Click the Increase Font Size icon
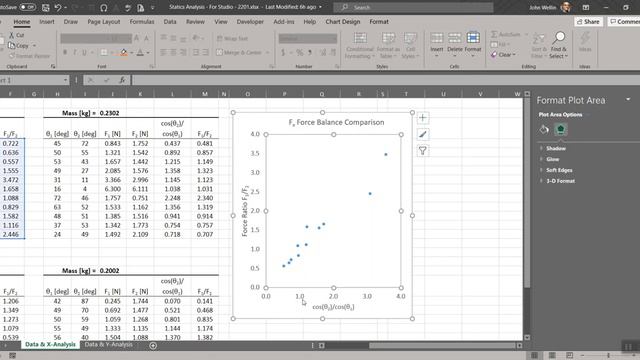 coord(137,38)
